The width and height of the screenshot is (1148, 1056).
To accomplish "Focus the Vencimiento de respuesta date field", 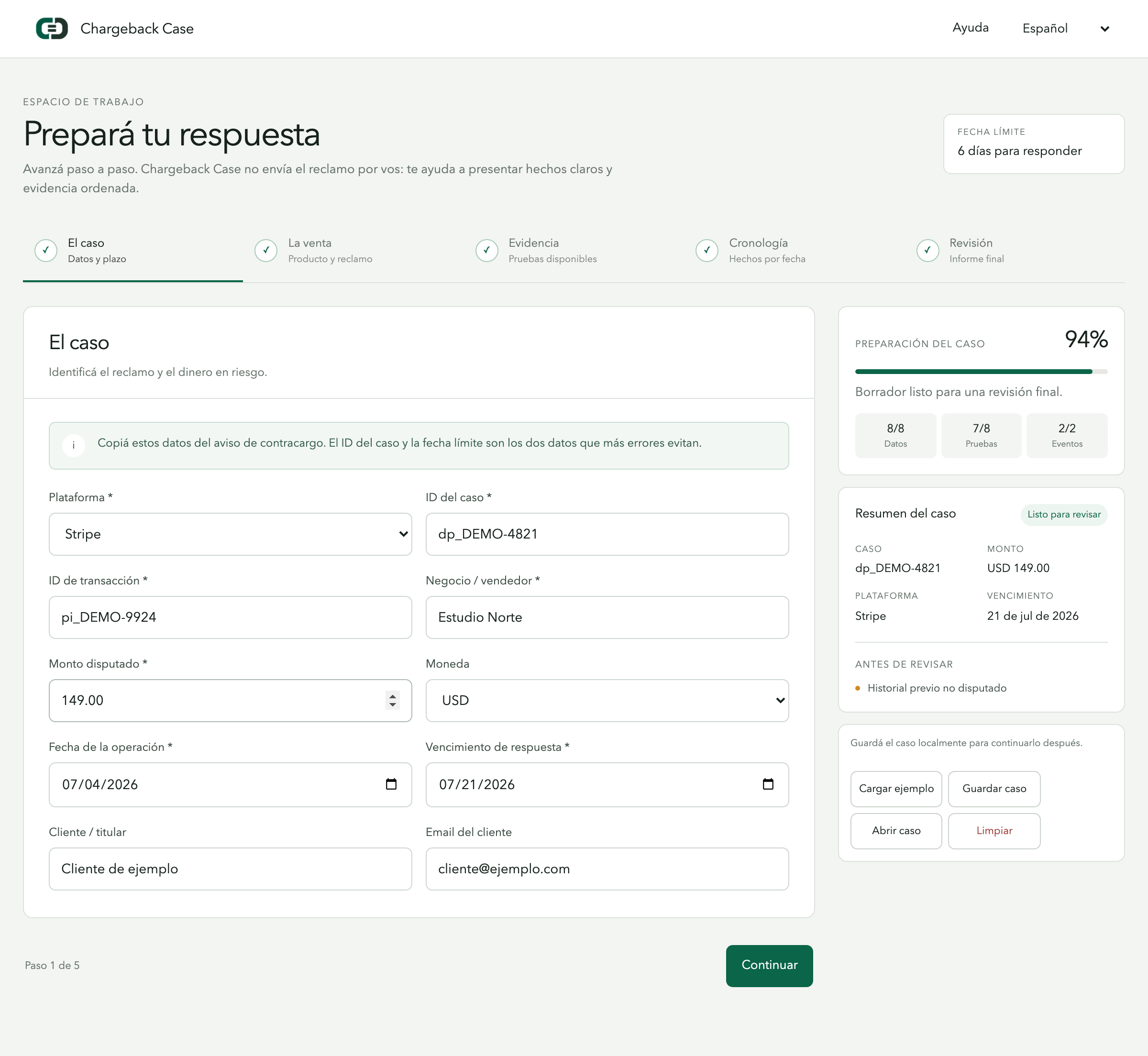I will pyautogui.click(x=607, y=784).
